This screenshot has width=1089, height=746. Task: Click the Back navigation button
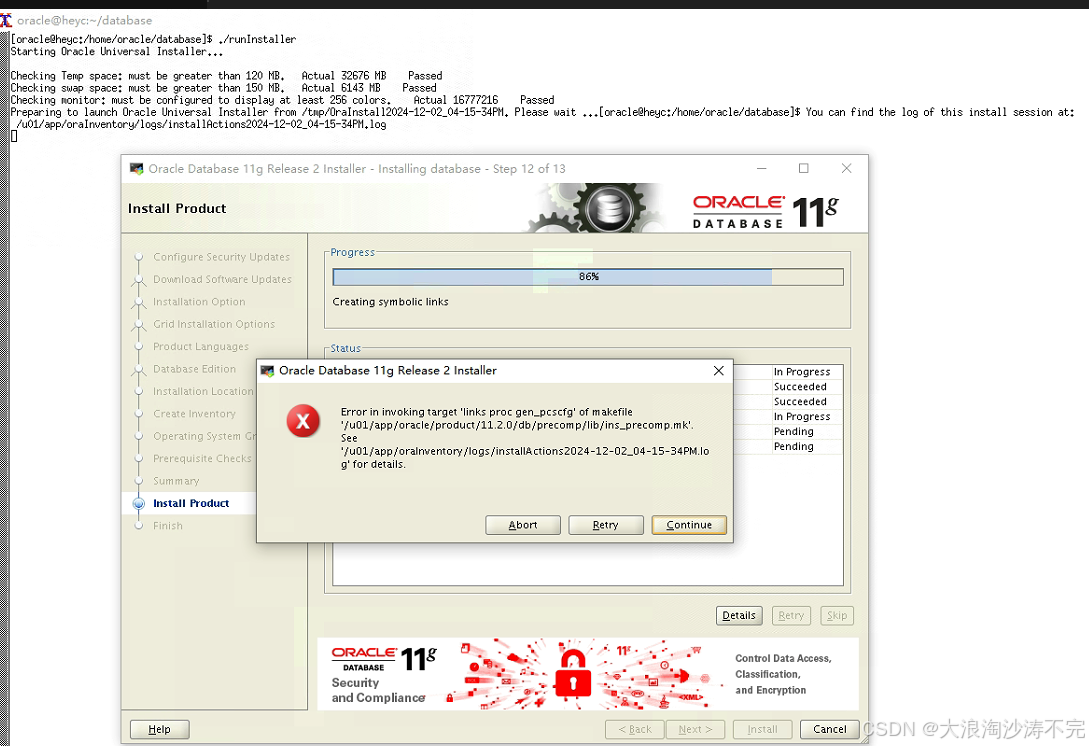[x=635, y=729]
